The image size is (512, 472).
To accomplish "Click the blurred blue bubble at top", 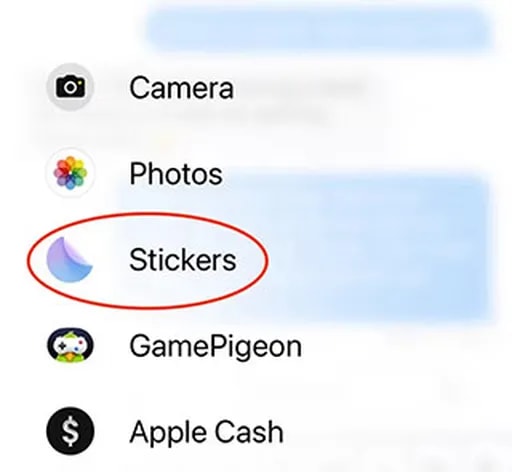I will coord(319,29).
